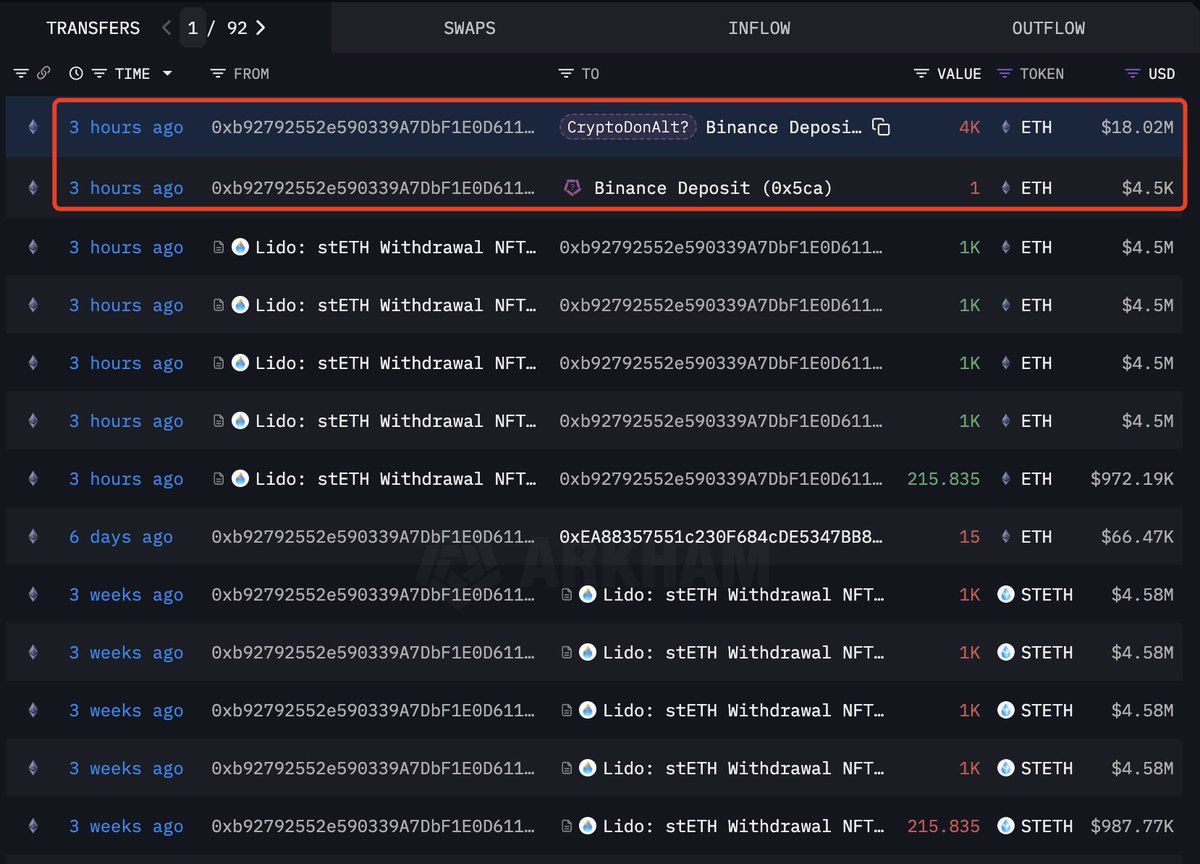Open '3 weeks ago' link in $987.77K row
The height and width of the screenshot is (864, 1200).
(x=126, y=826)
